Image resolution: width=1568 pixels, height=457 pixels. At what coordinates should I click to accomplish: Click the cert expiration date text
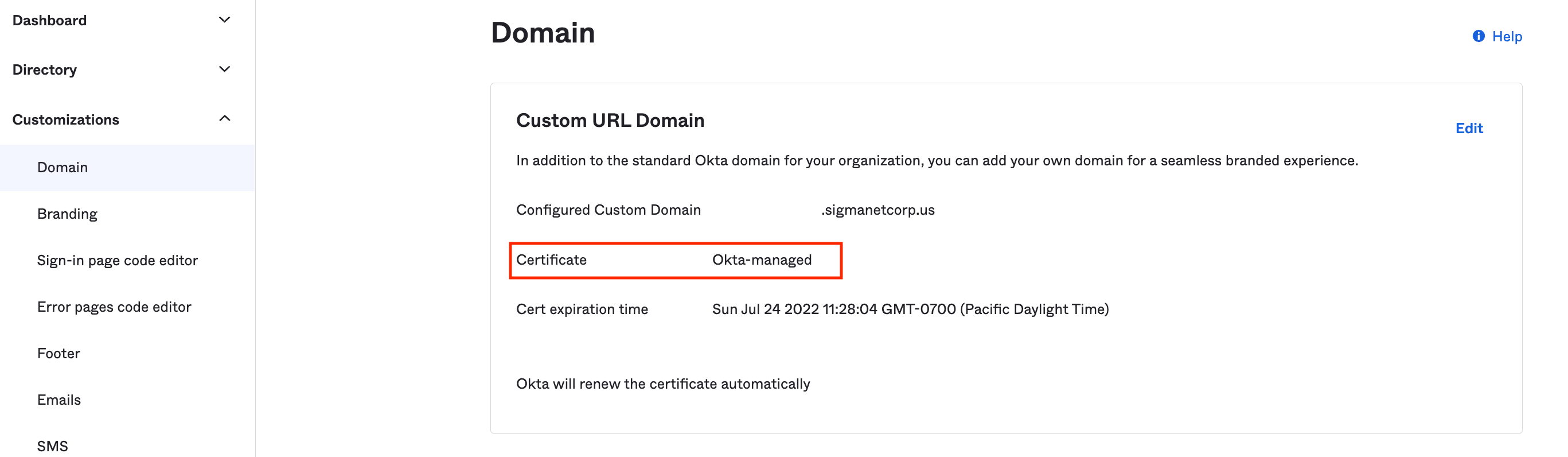pyautogui.click(x=910, y=309)
